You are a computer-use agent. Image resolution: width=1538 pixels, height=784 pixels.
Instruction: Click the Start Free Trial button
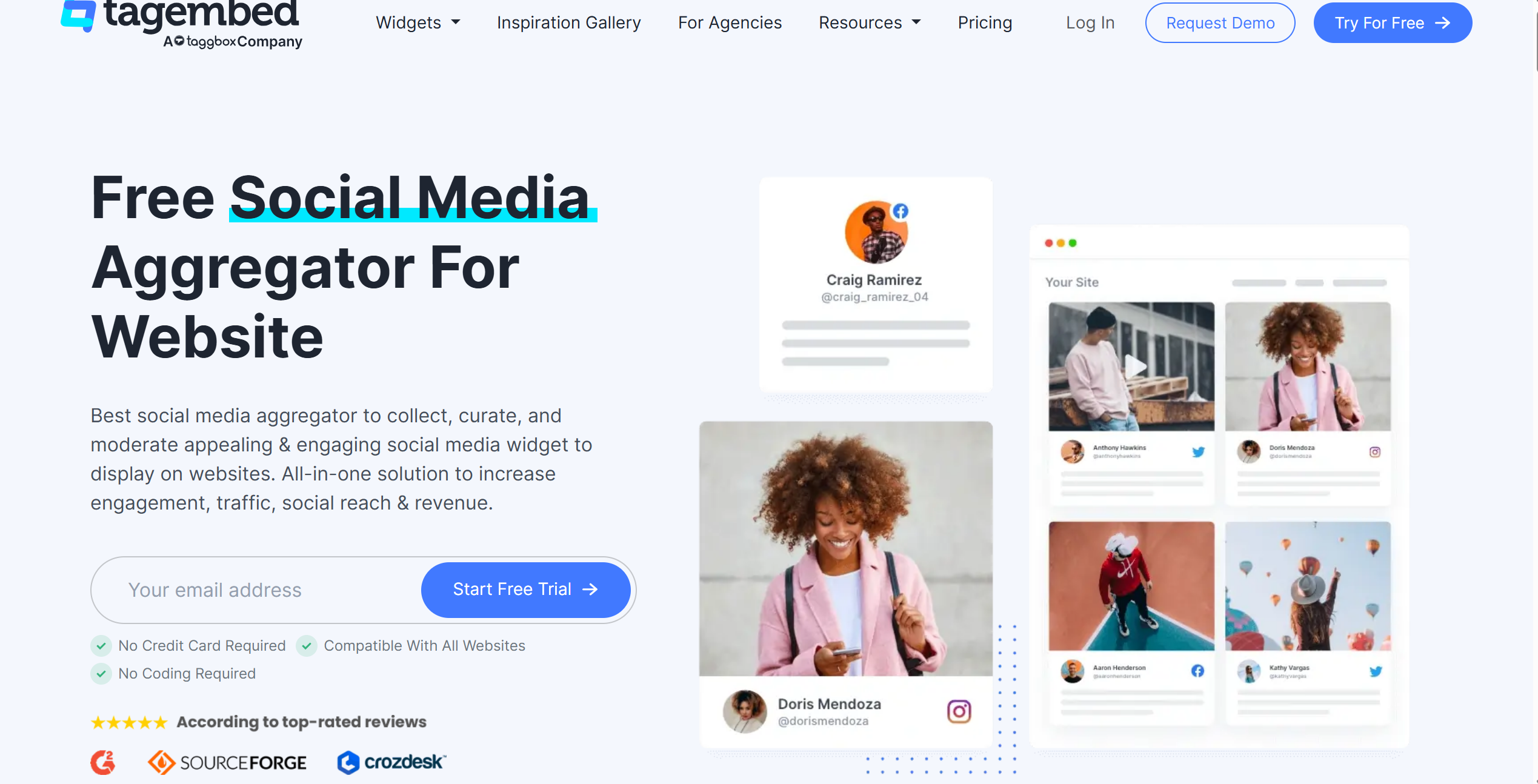pyautogui.click(x=525, y=590)
